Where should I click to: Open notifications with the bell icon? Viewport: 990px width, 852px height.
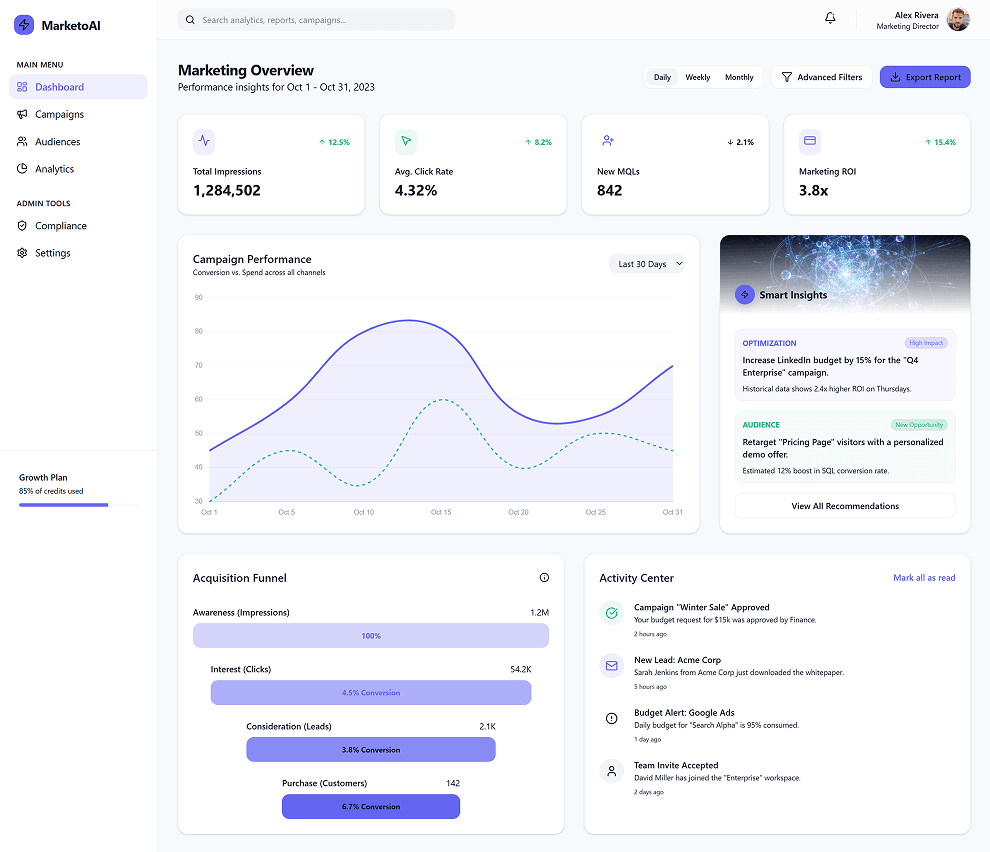[x=830, y=18]
